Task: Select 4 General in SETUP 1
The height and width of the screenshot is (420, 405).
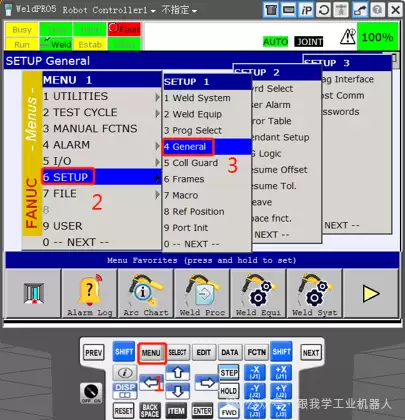Action: (x=207, y=147)
